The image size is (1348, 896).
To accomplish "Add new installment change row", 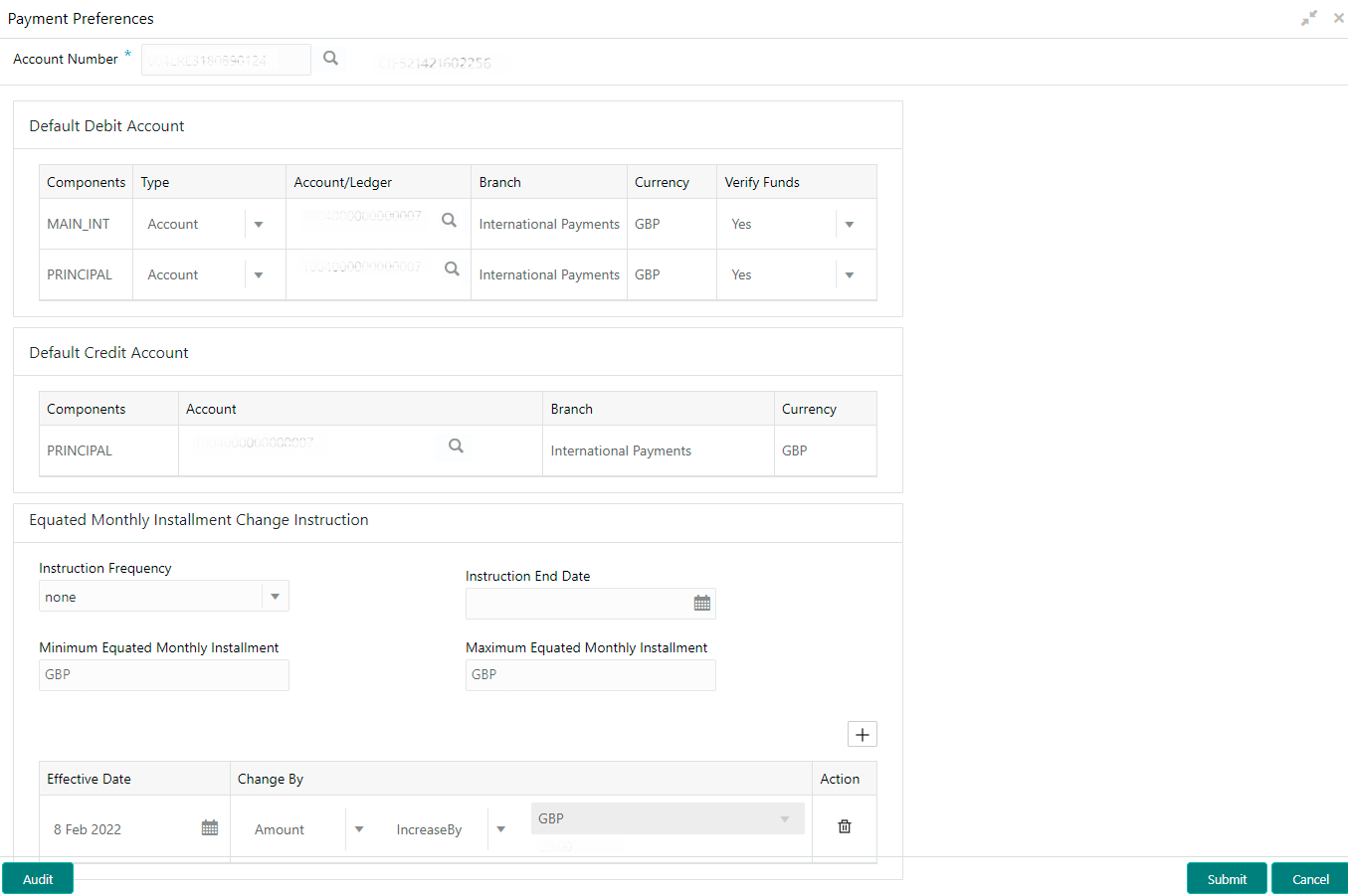I will point(862,735).
